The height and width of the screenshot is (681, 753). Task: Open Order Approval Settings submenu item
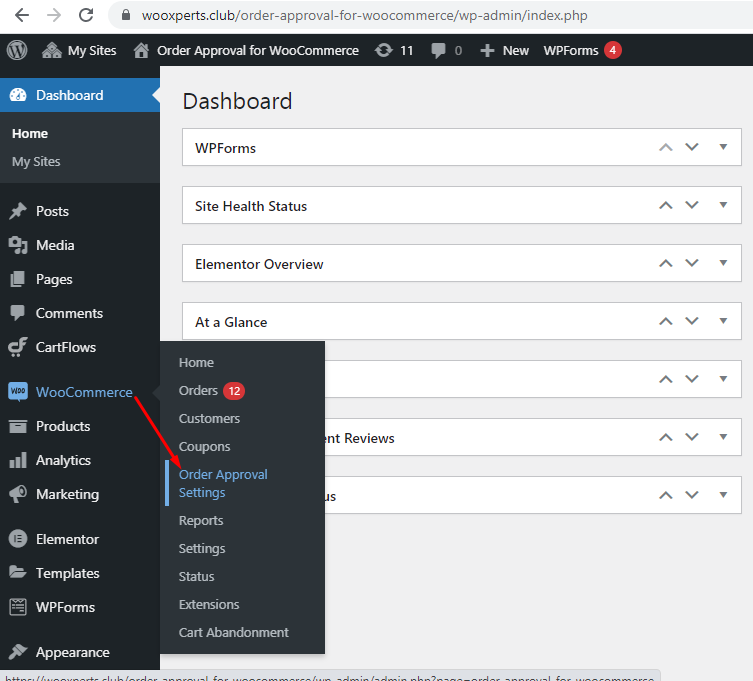pyautogui.click(x=223, y=483)
